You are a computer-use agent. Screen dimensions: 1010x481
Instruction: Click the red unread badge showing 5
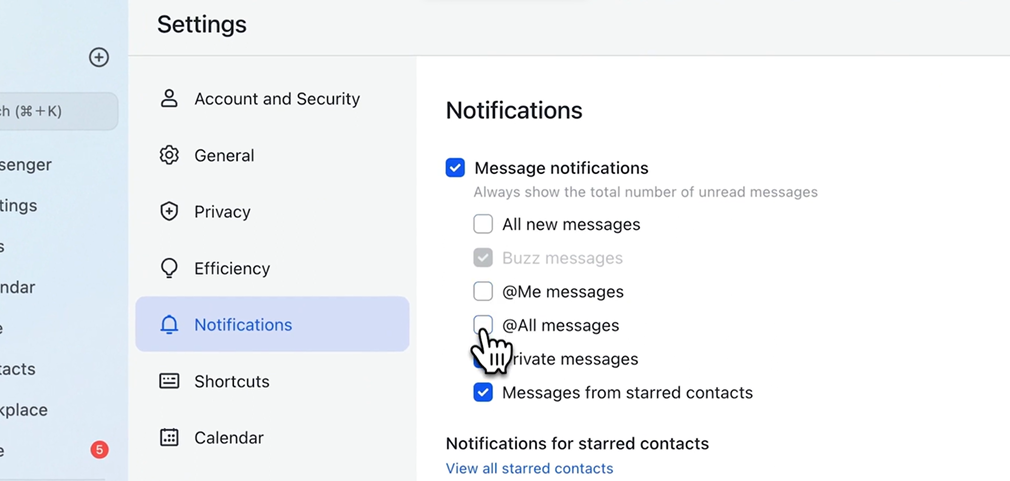click(x=99, y=450)
